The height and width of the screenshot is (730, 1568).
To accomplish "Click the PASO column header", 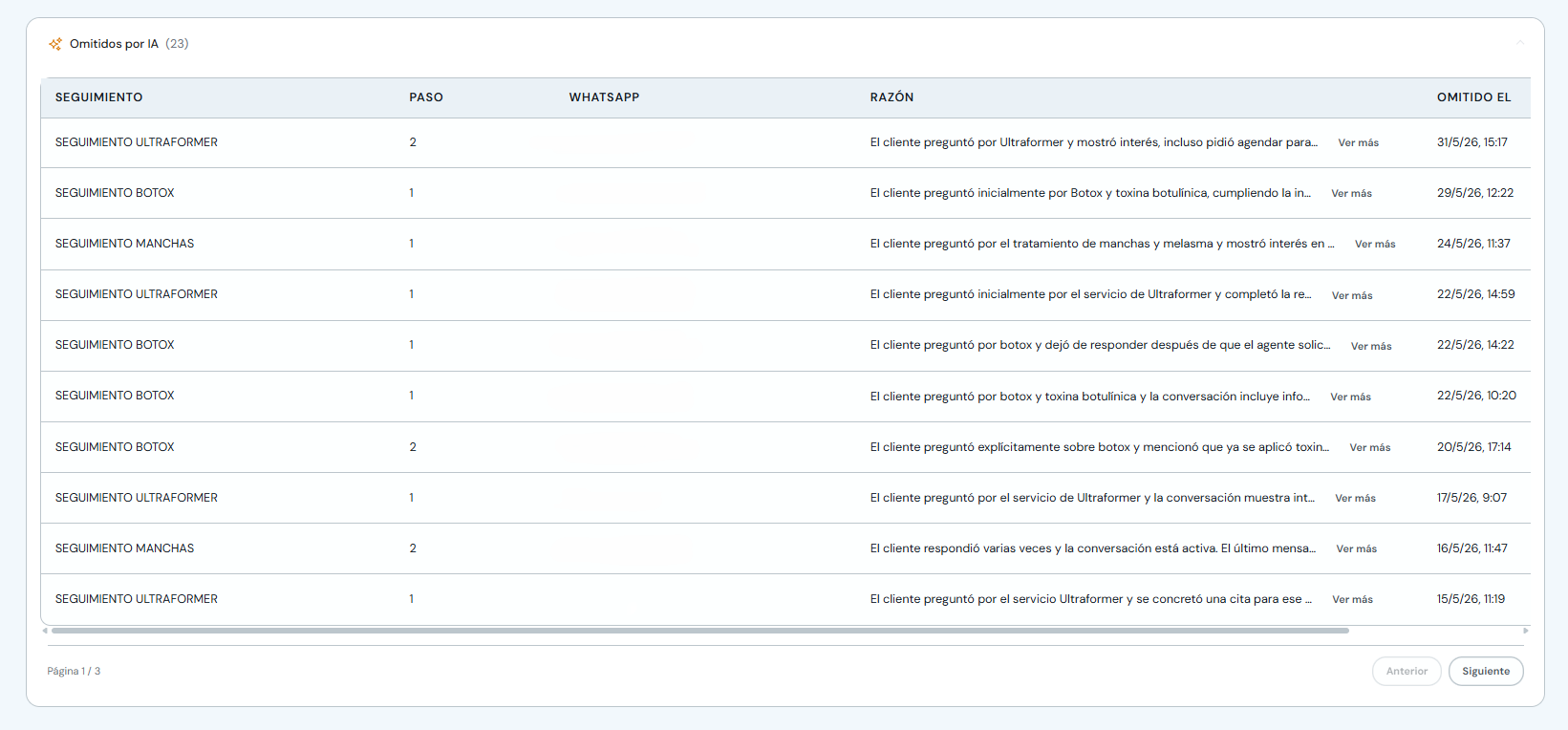I will [426, 97].
